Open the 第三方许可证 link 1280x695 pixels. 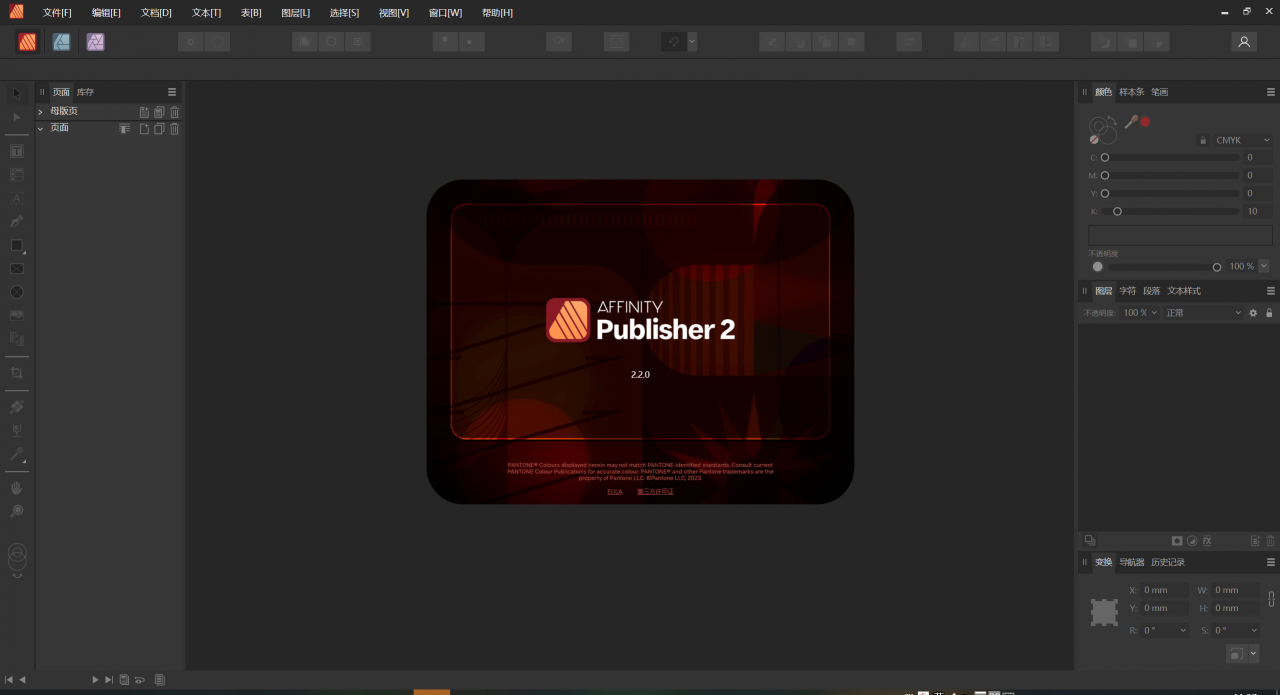[x=657, y=491]
